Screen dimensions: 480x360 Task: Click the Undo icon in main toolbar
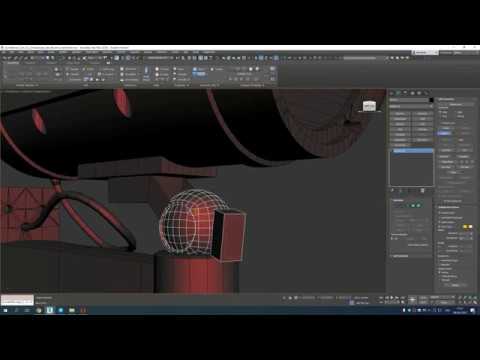(6, 58)
